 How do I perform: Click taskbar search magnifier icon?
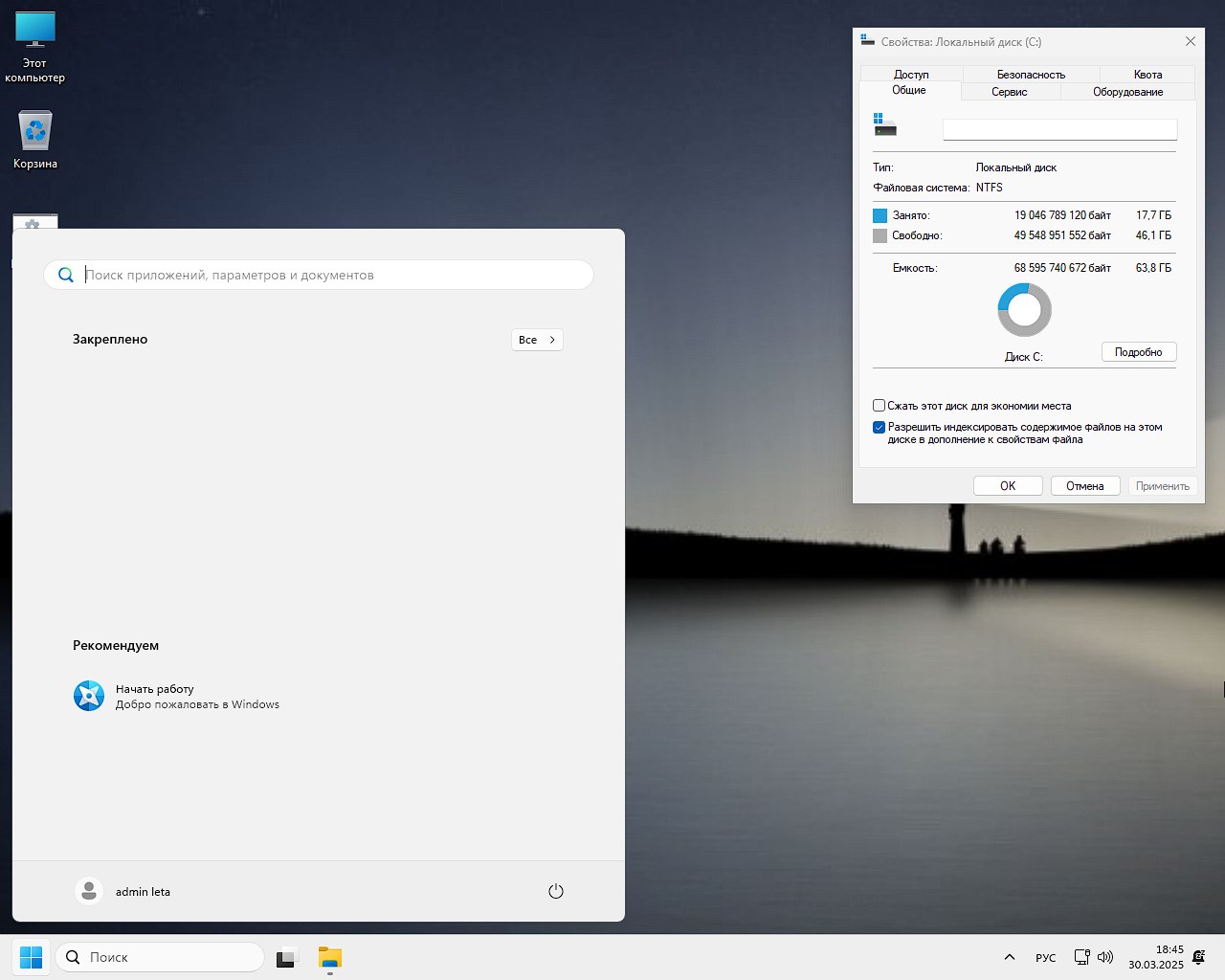(x=73, y=957)
